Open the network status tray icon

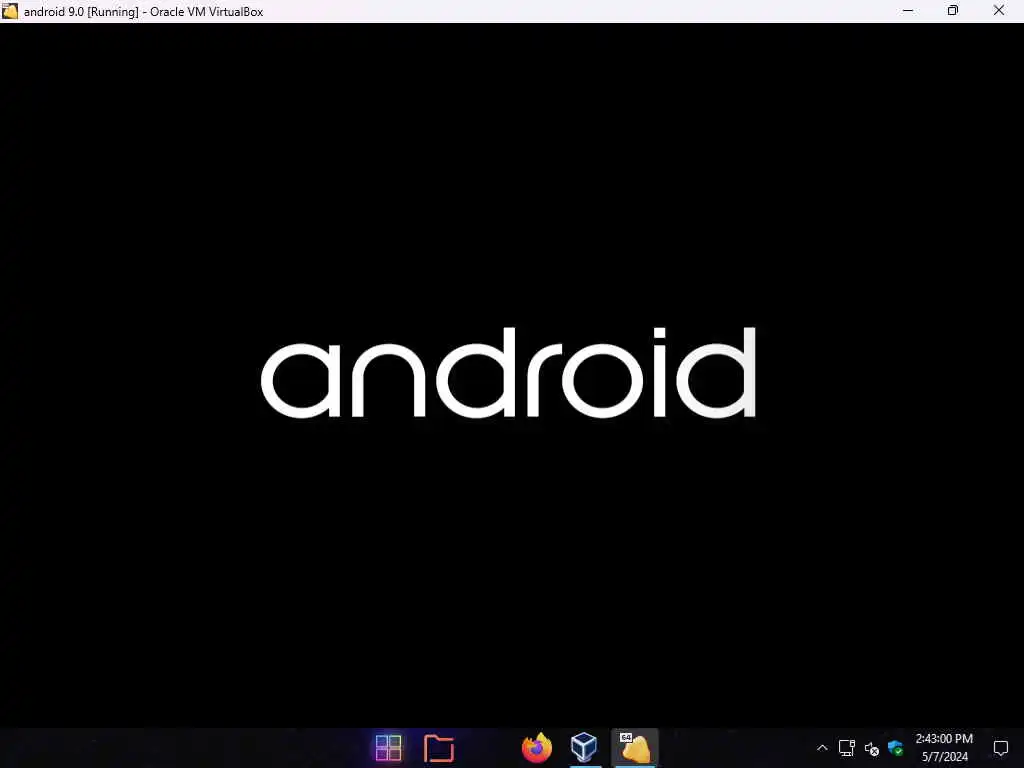[847, 748]
